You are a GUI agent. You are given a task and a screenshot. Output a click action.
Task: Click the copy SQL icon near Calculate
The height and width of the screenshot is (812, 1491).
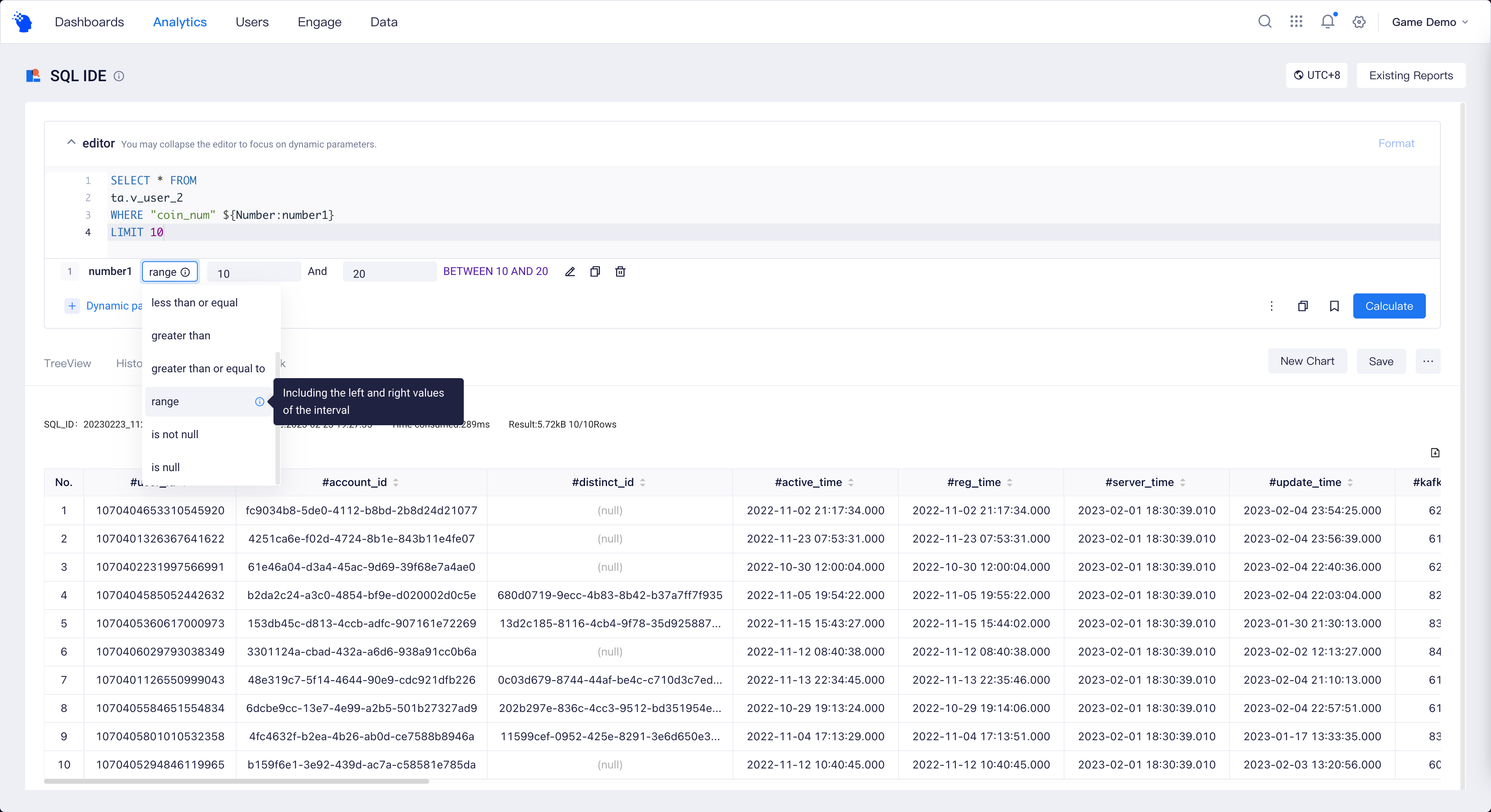[1303, 306]
